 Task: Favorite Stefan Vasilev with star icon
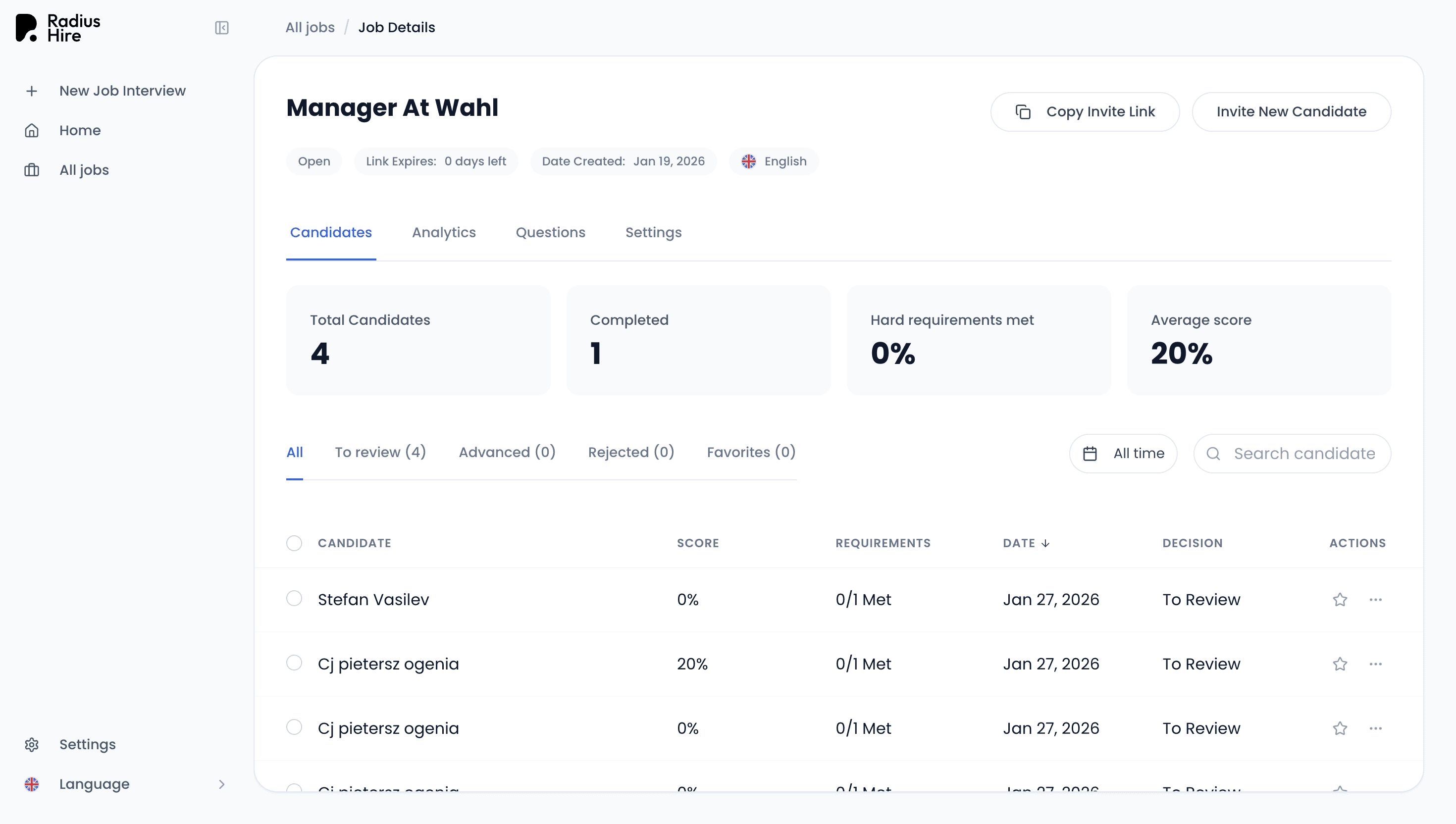click(1340, 599)
